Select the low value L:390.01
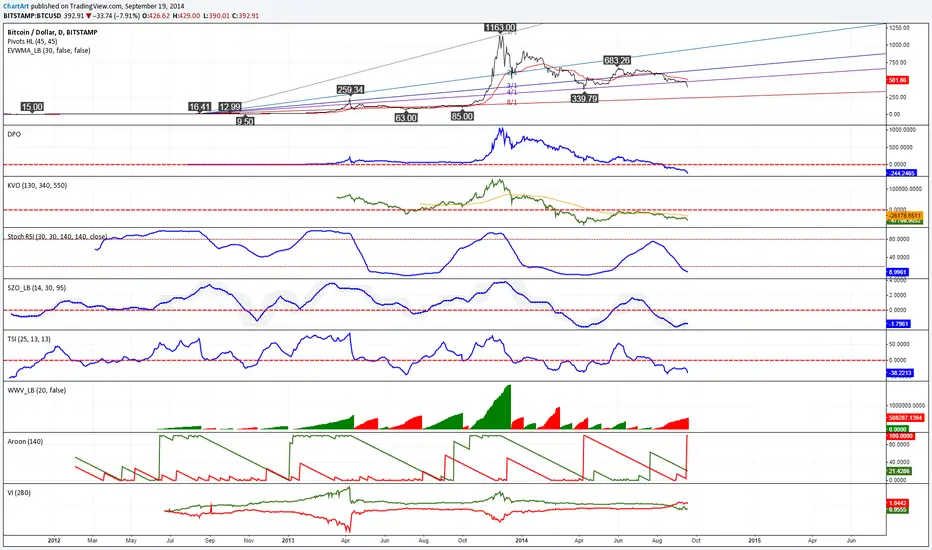The height and width of the screenshot is (550, 932). click(216, 15)
